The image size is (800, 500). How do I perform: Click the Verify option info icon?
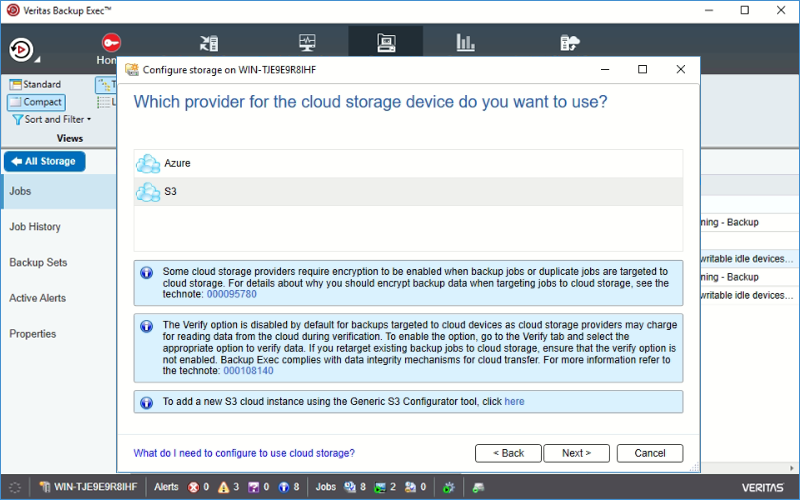146,326
